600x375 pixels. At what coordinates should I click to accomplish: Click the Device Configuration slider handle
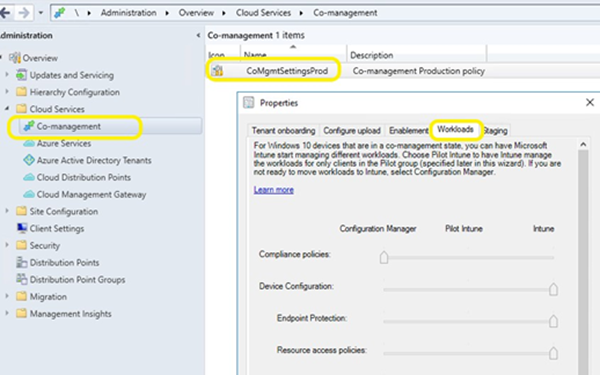pos(553,289)
